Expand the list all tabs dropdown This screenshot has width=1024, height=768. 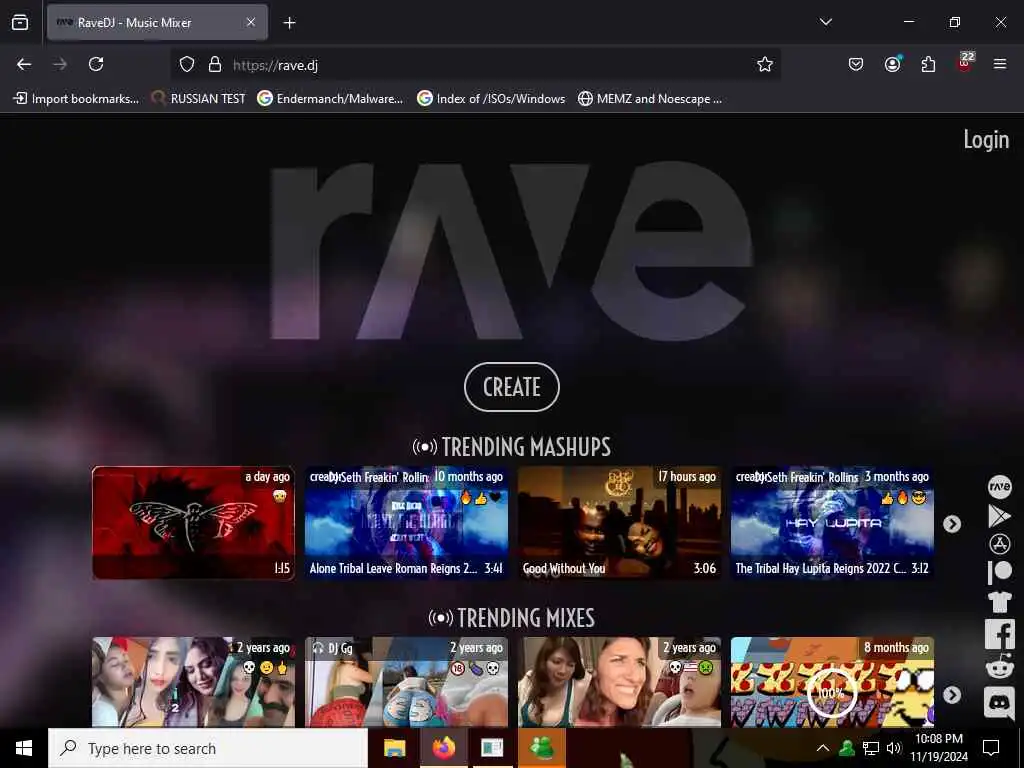[825, 22]
